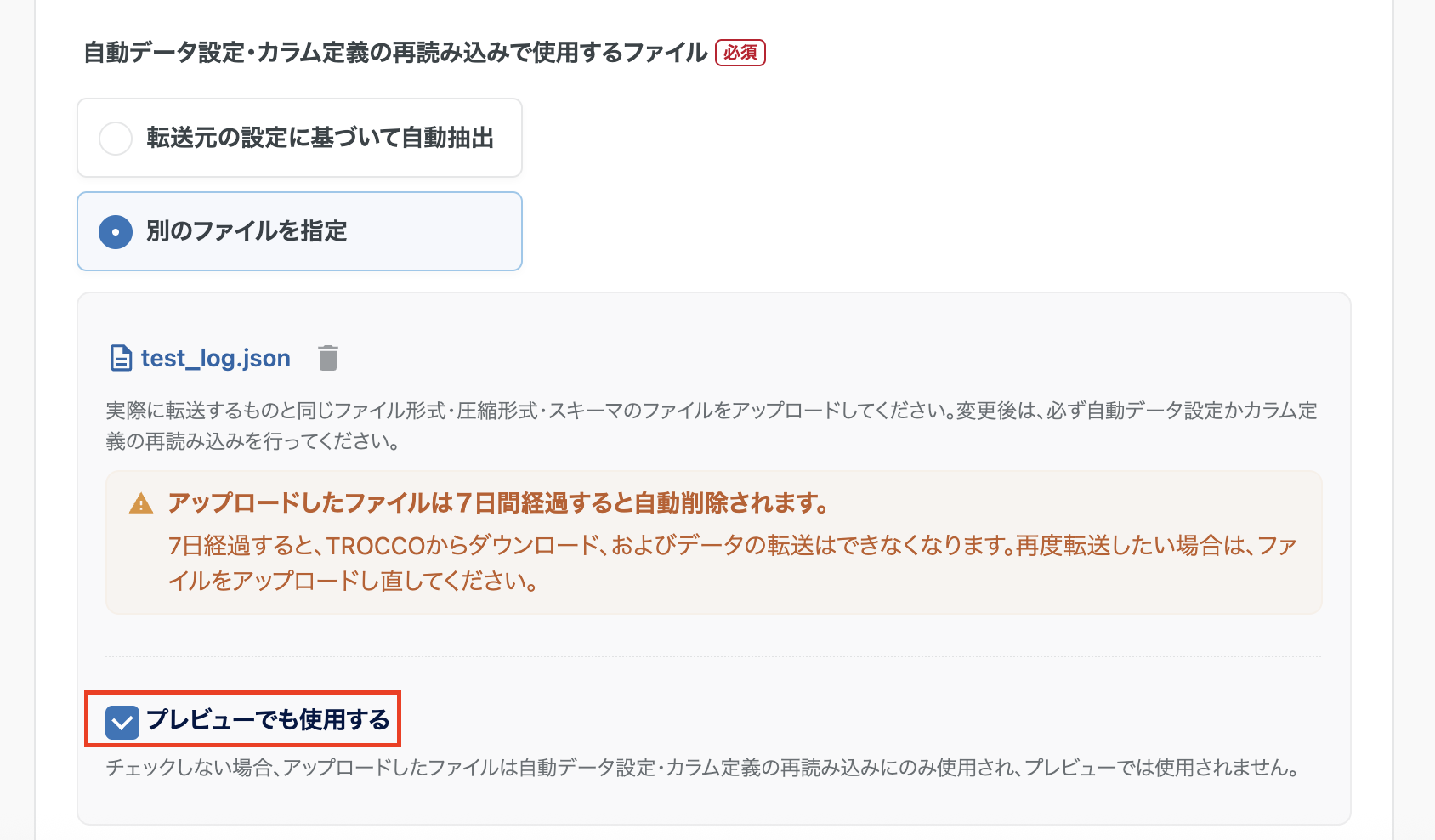
Task: Click the highlighted preview usage option
Action: [244, 721]
